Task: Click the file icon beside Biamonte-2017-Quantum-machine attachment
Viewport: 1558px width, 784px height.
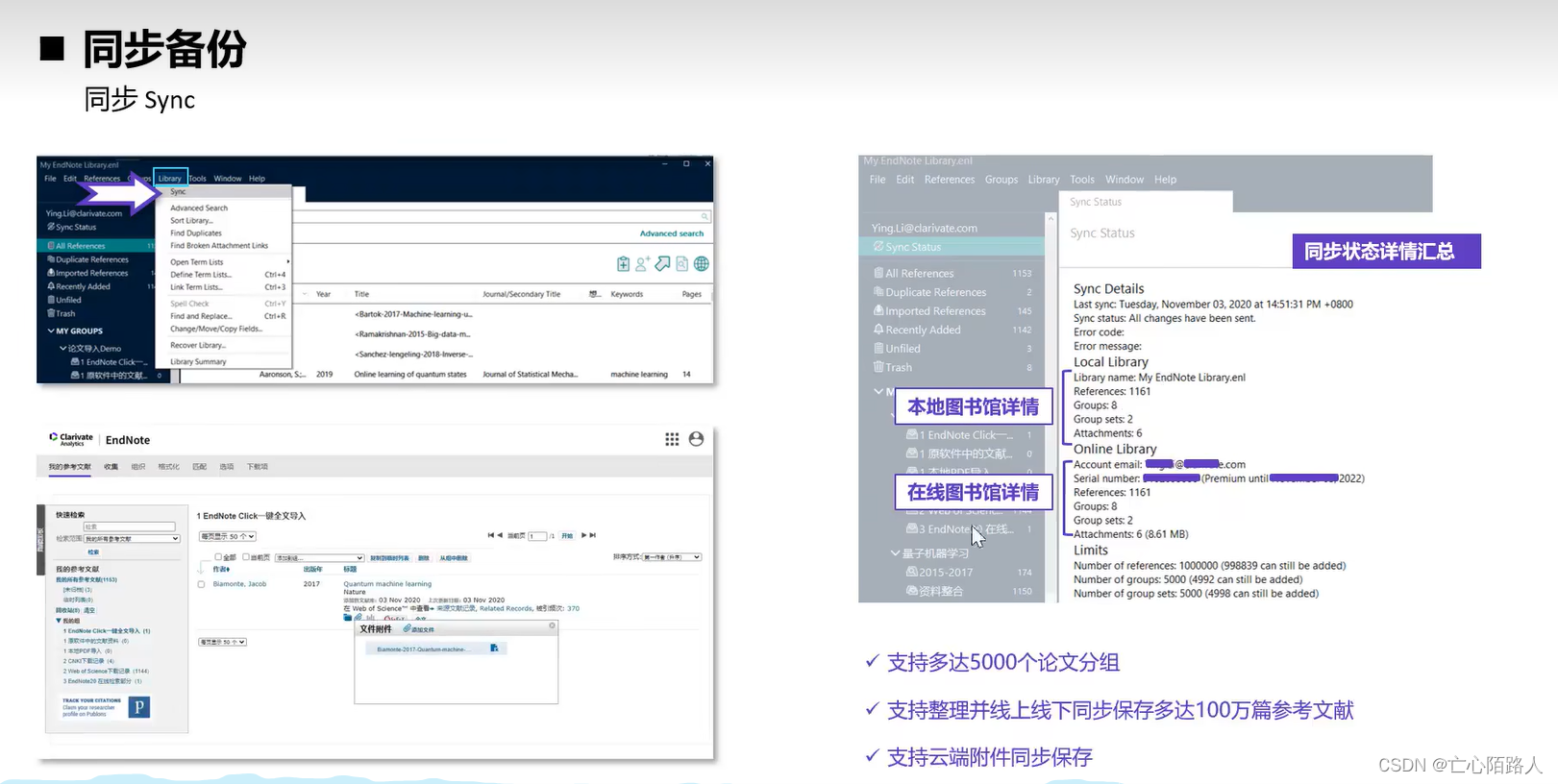Action: 494,649
